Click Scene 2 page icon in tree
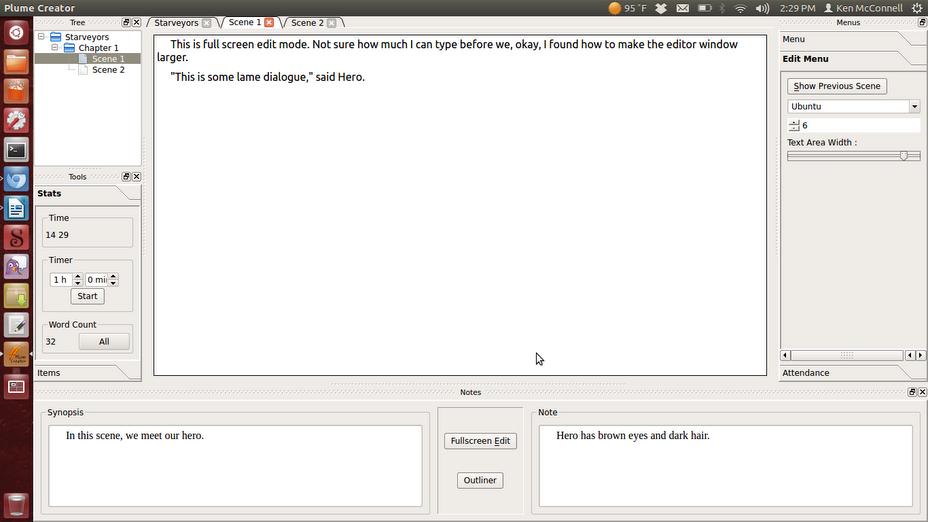This screenshot has width=928, height=522. pos(83,69)
